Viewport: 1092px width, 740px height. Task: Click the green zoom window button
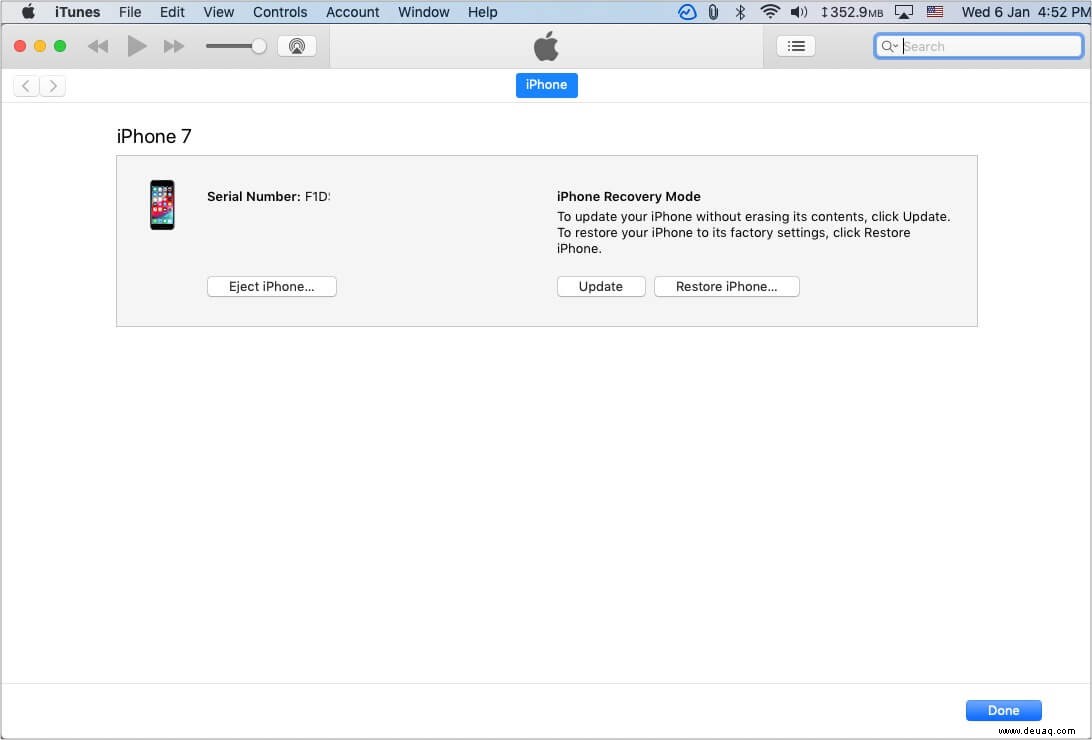pyautogui.click(x=60, y=46)
